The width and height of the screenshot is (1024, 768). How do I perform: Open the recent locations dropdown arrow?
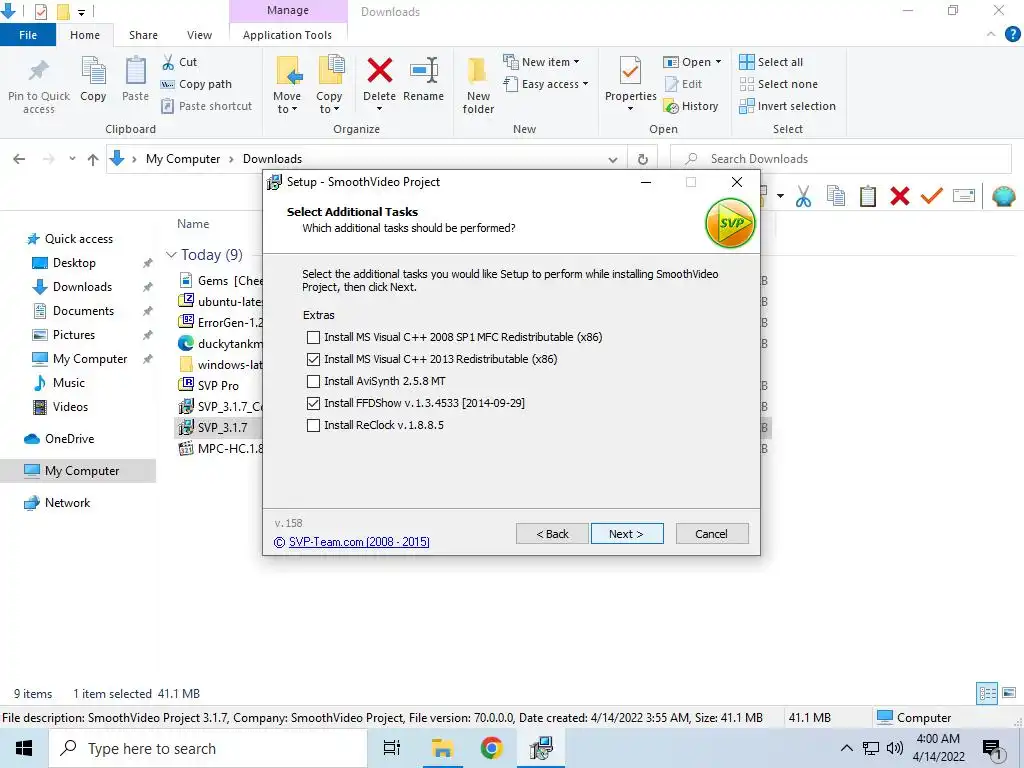coord(72,159)
